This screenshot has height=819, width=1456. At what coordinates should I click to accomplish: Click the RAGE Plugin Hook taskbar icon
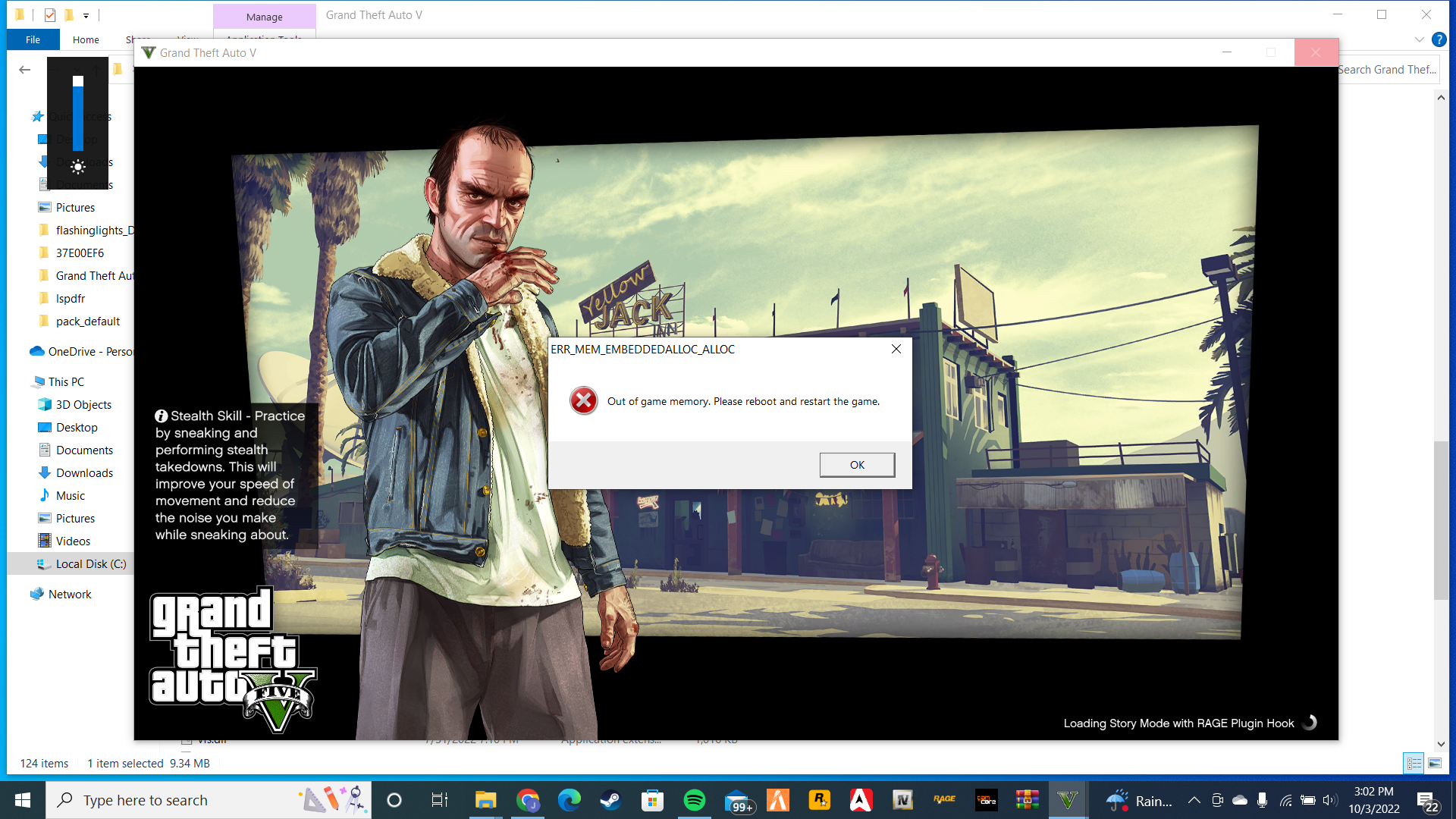(944, 800)
